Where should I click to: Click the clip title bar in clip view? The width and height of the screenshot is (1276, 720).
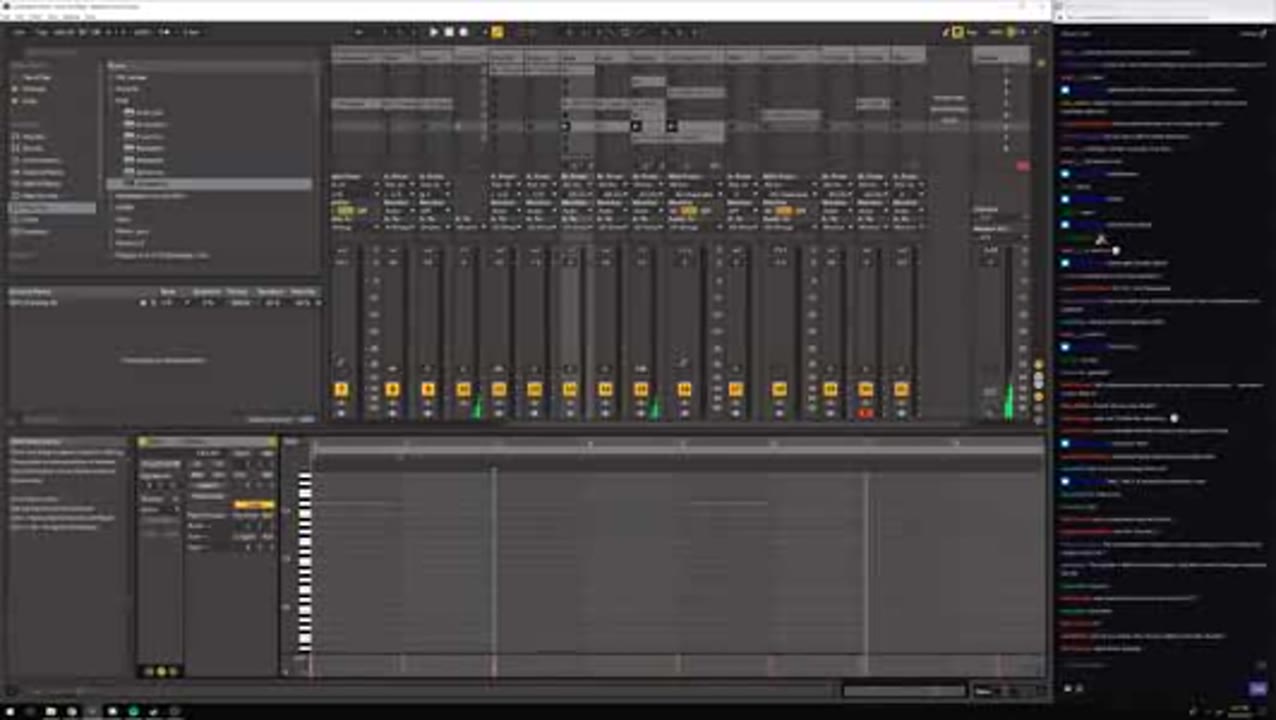point(208,441)
